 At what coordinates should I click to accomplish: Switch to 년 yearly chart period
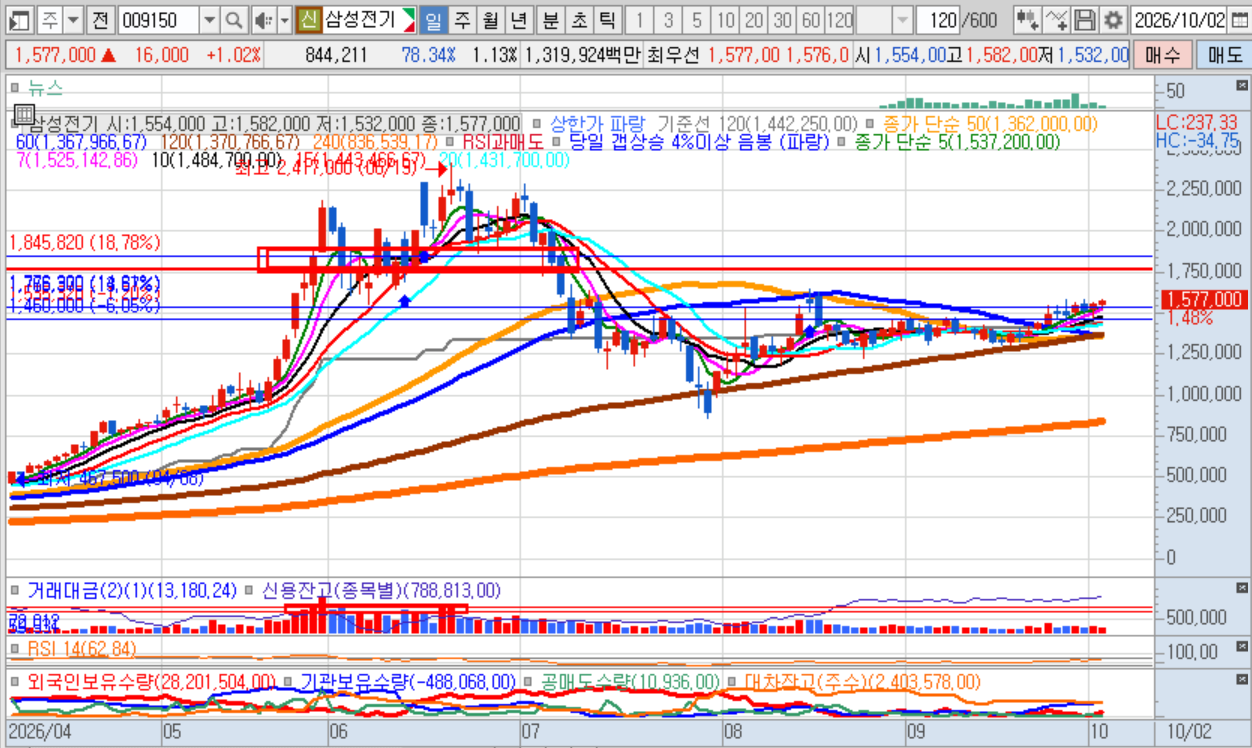518,19
